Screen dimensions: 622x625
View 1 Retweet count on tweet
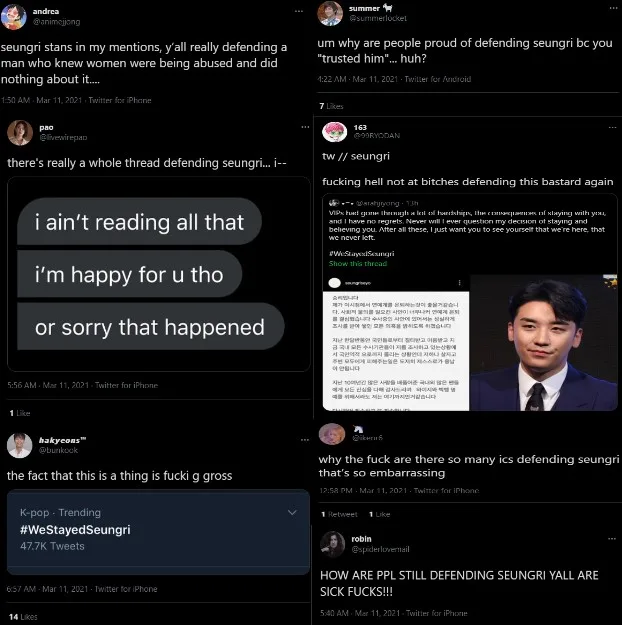(339, 514)
